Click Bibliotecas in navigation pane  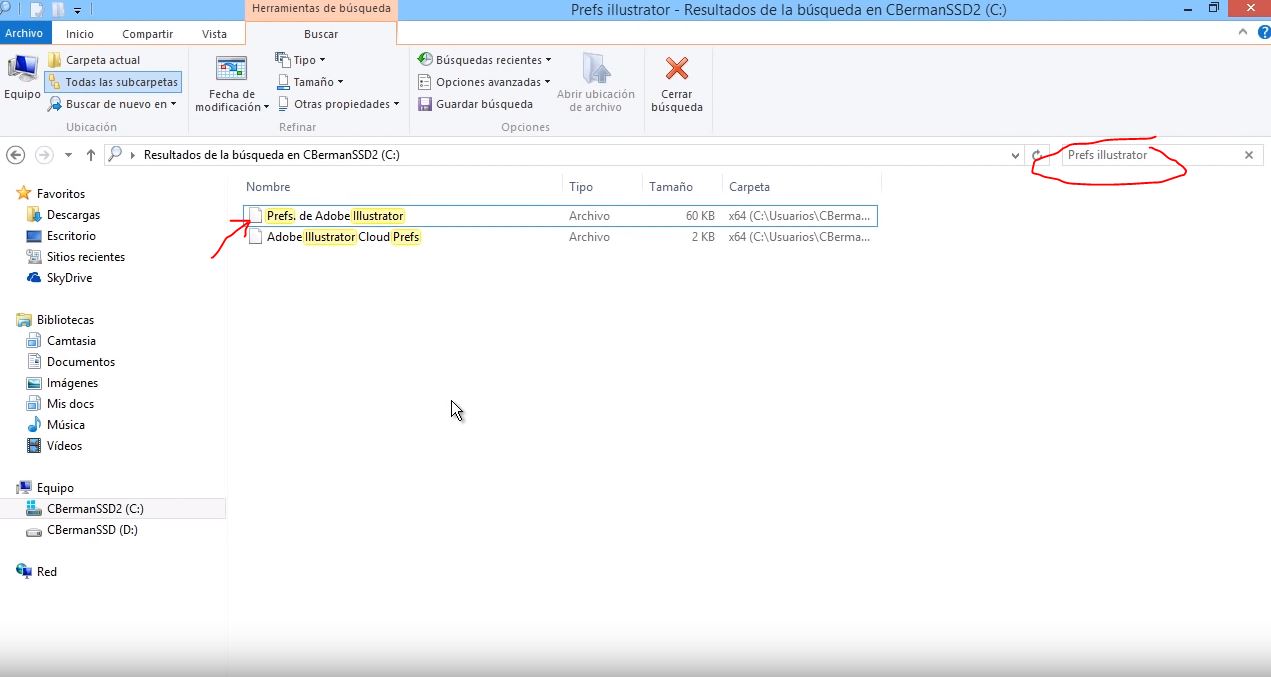click(65, 320)
